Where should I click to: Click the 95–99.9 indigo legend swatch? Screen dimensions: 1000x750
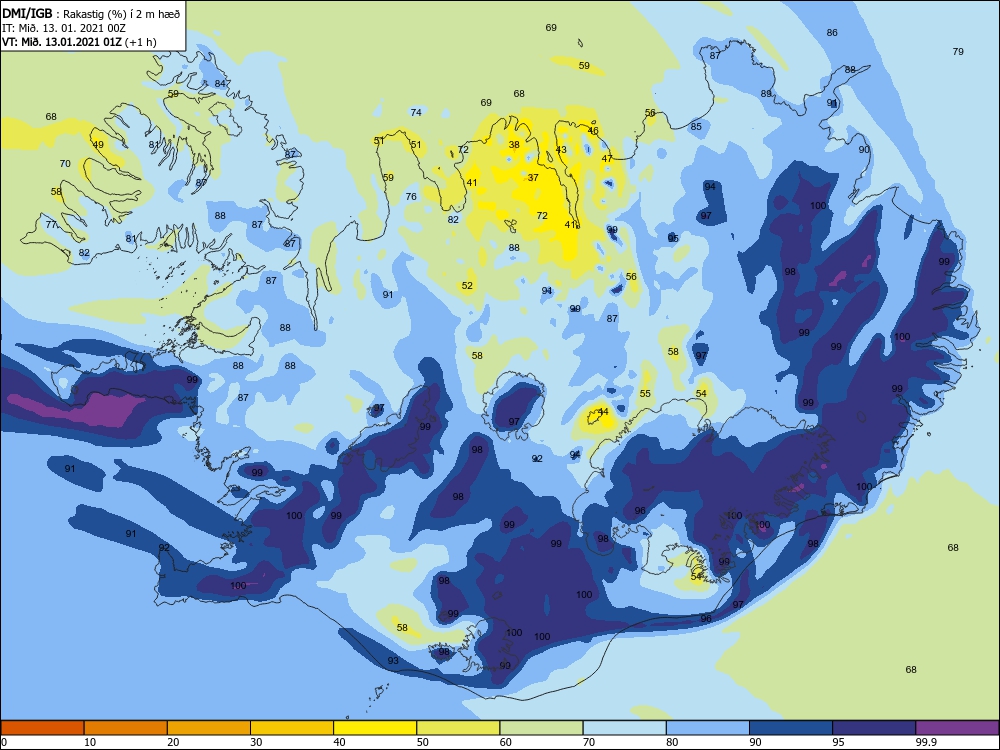[x=874, y=728]
